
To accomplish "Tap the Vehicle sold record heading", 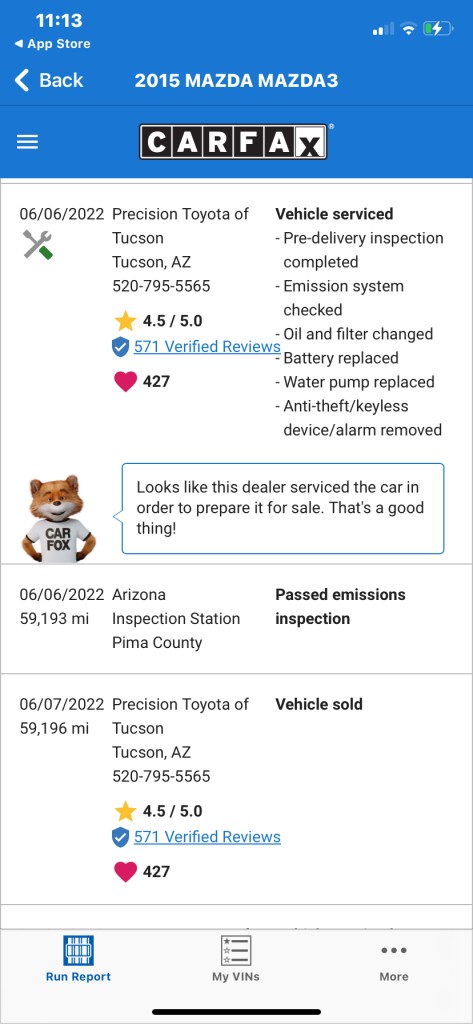I will tap(319, 705).
